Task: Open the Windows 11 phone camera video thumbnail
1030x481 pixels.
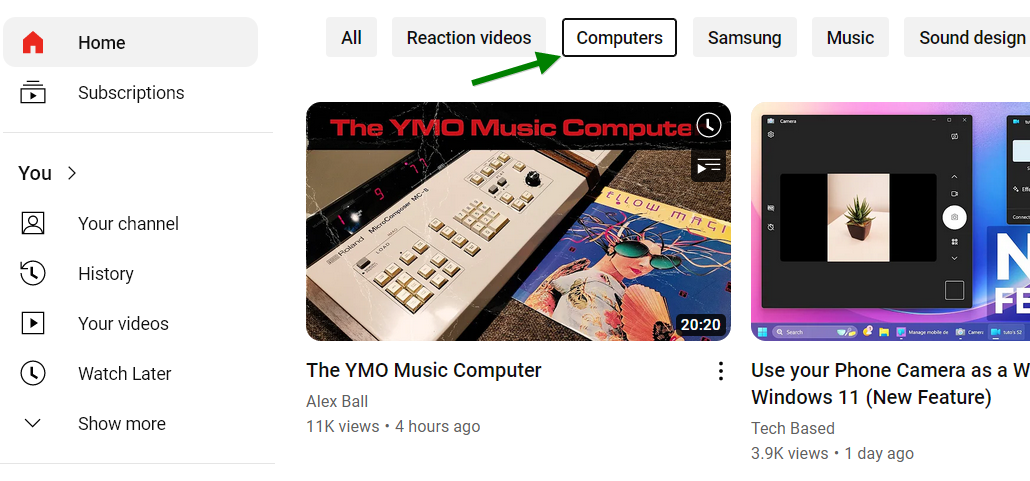Action: point(891,221)
